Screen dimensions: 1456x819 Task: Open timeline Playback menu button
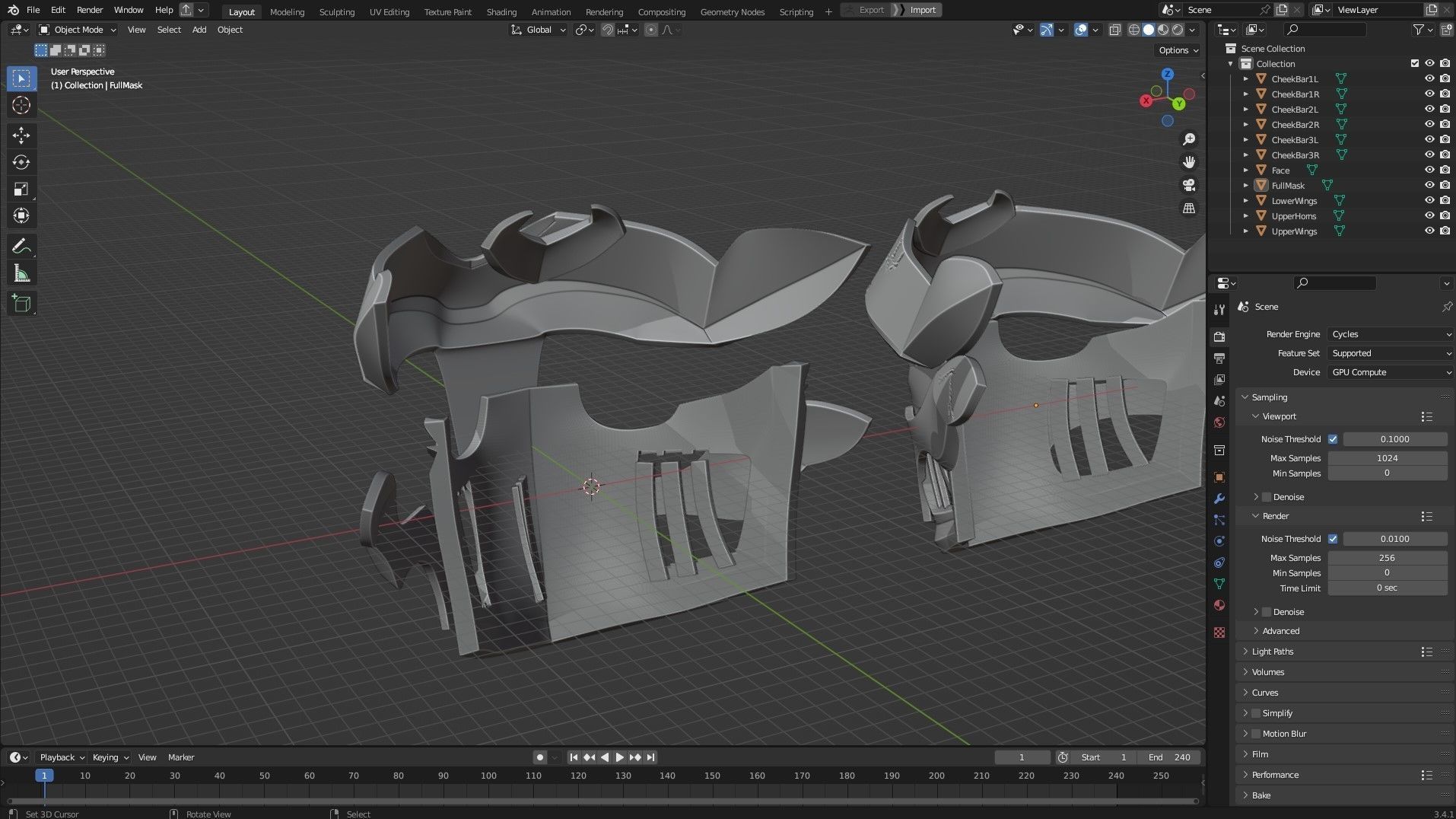pos(62,757)
